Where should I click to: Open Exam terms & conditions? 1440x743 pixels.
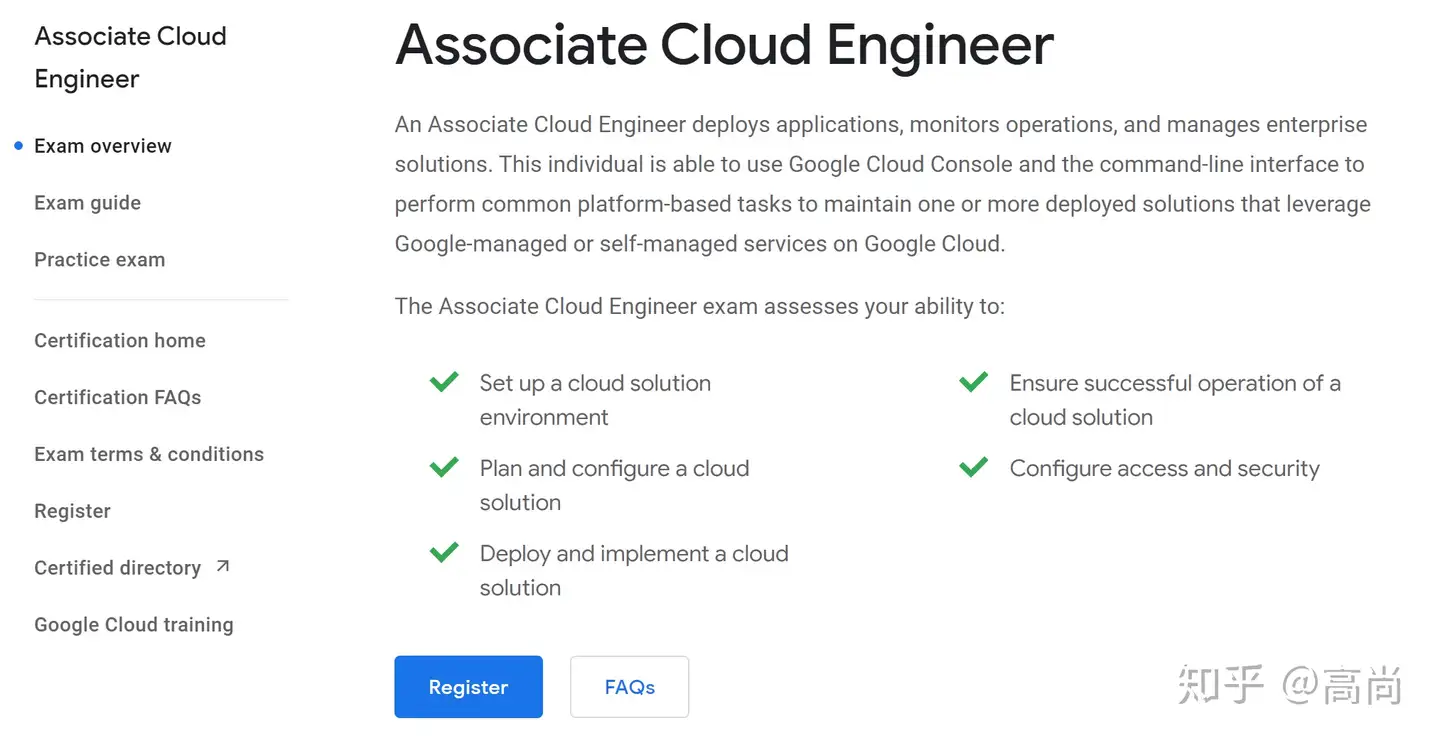pos(149,454)
